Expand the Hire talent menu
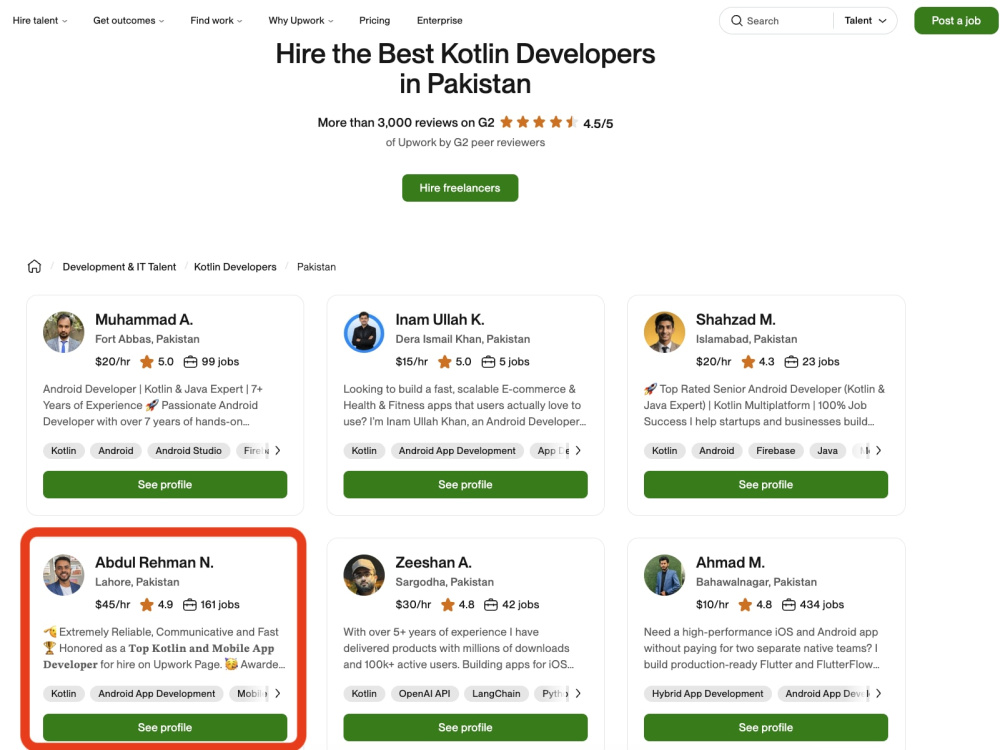 (x=40, y=20)
